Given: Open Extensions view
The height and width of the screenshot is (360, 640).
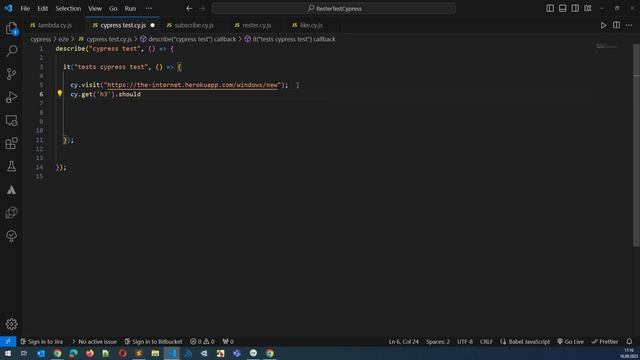Looking at the screenshot, I should (11, 143).
